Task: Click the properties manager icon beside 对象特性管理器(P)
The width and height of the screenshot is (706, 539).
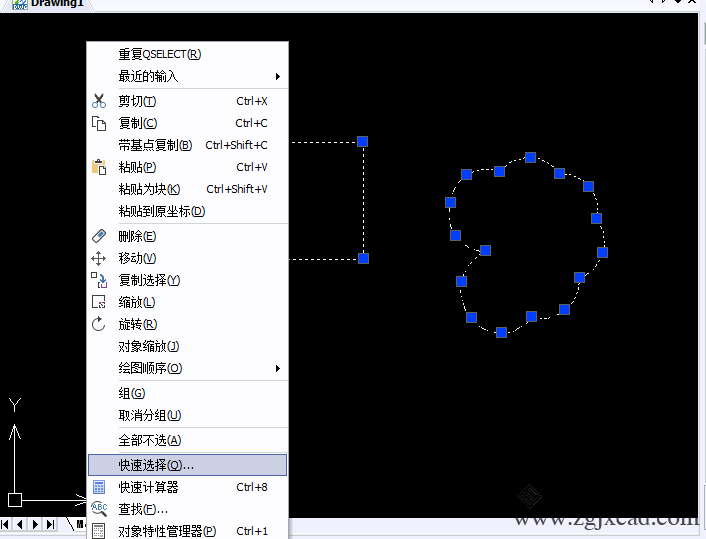Action: click(99, 531)
